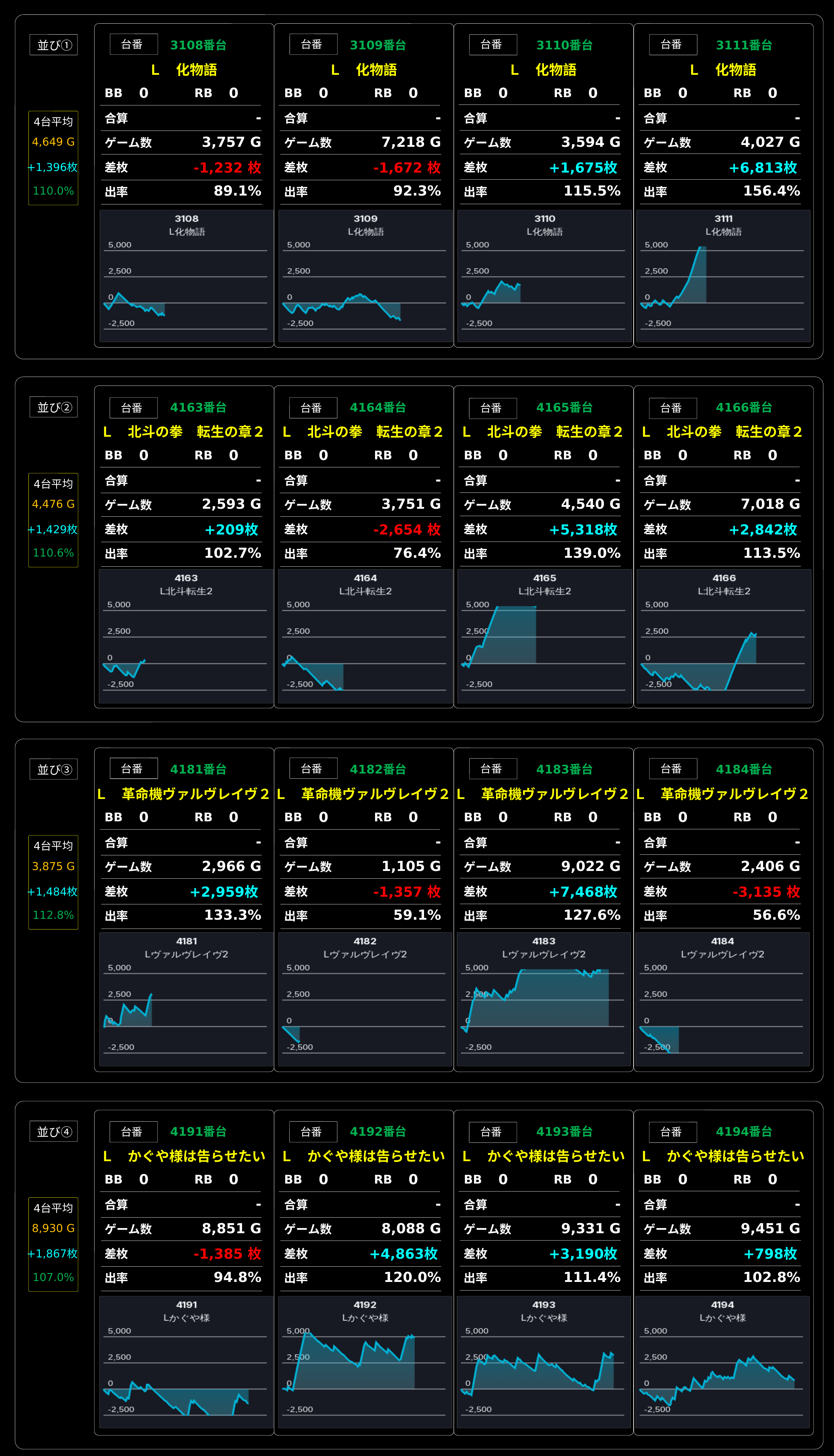View the 4166 L北斗転生2 graph

coord(724,636)
